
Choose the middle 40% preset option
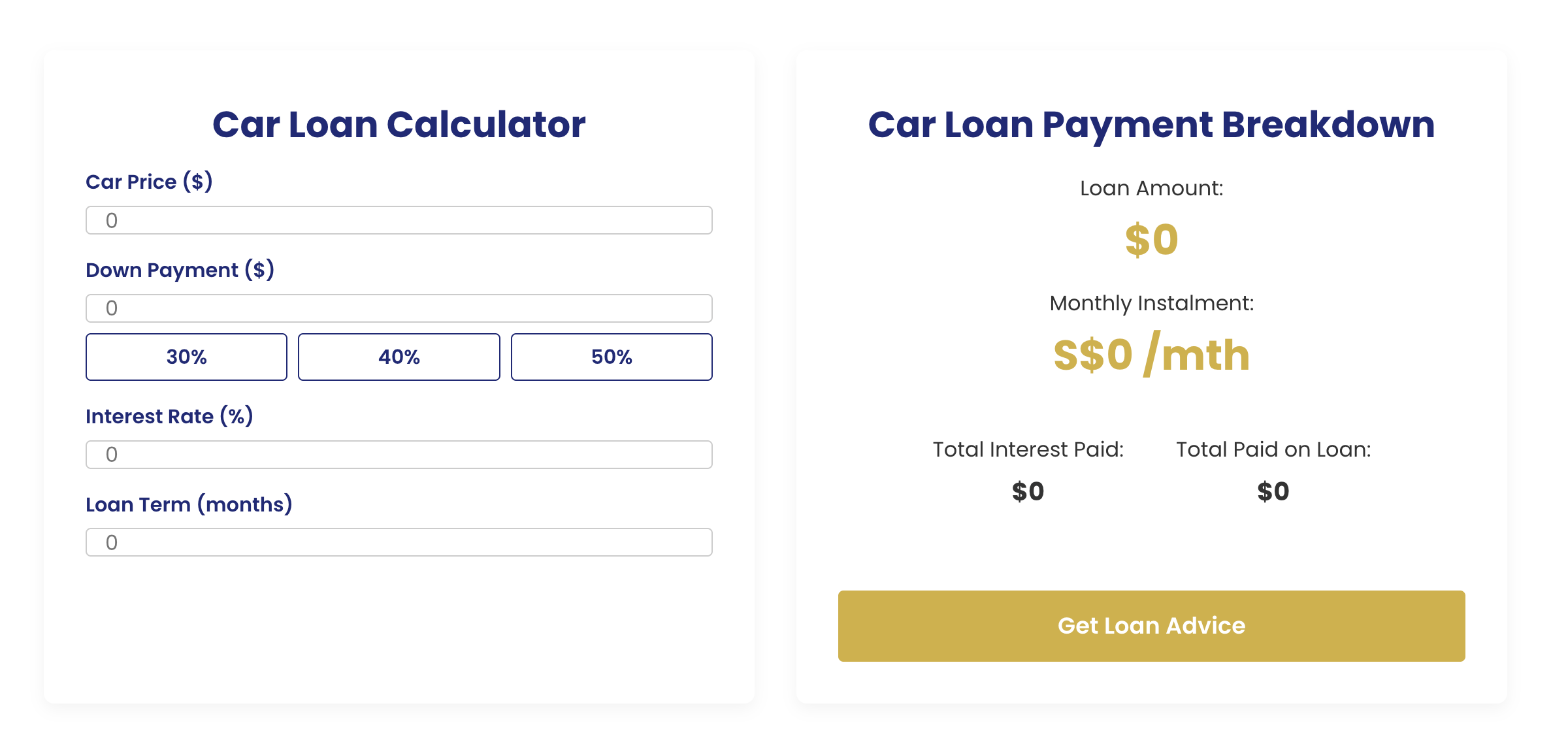tap(399, 357)
